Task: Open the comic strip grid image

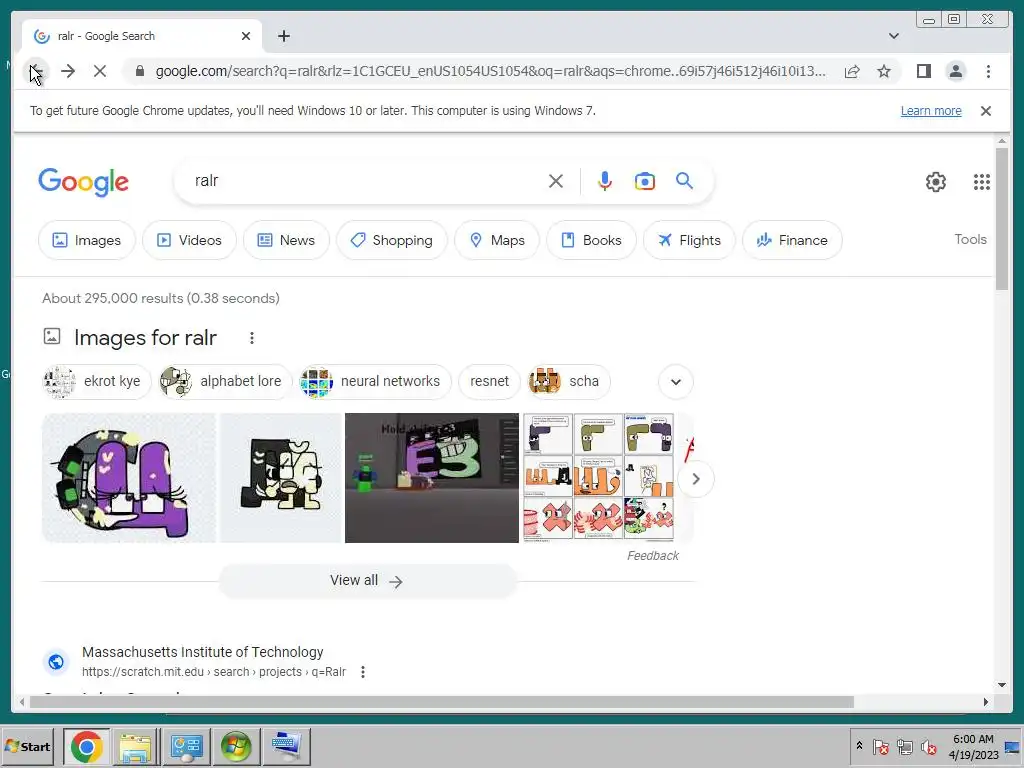Action: click(598, 478)
